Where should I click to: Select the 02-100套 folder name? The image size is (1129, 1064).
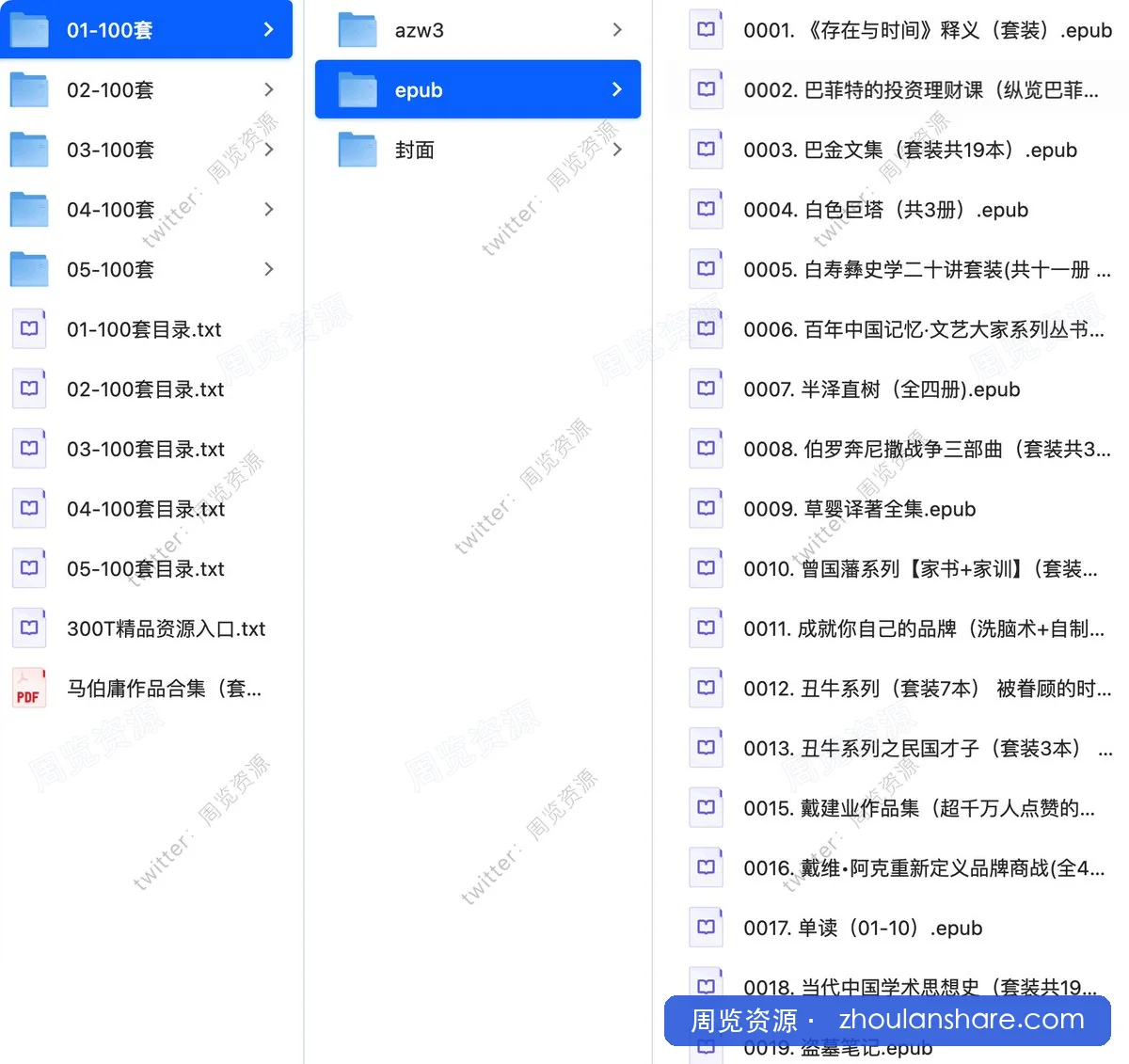click(110, 90)
